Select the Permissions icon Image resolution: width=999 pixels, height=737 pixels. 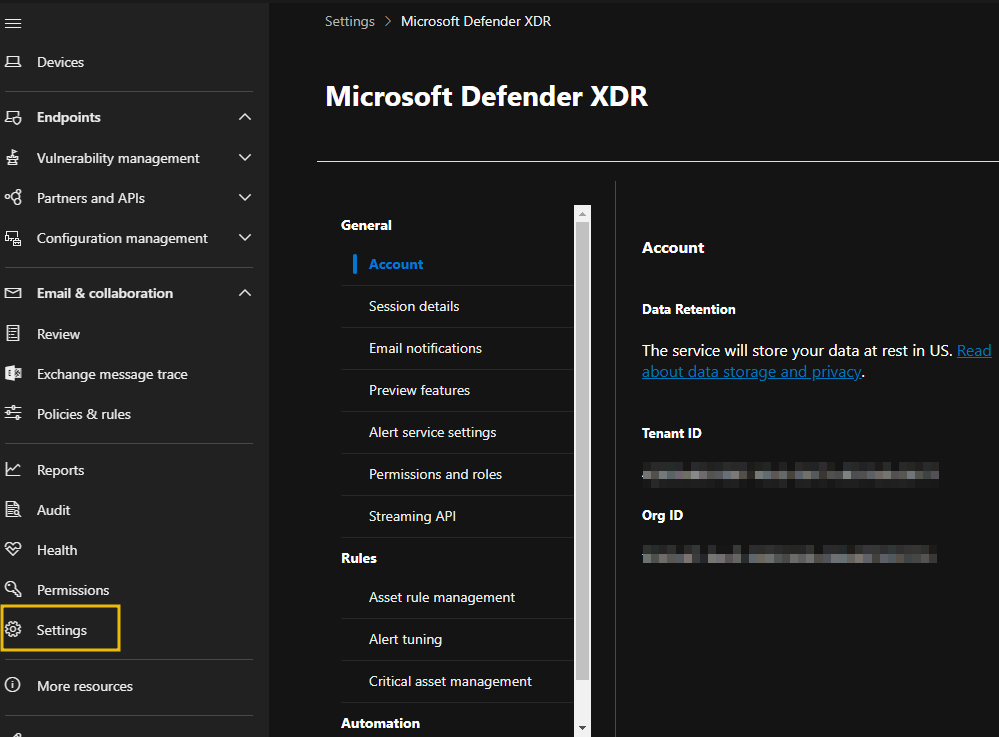14,589
